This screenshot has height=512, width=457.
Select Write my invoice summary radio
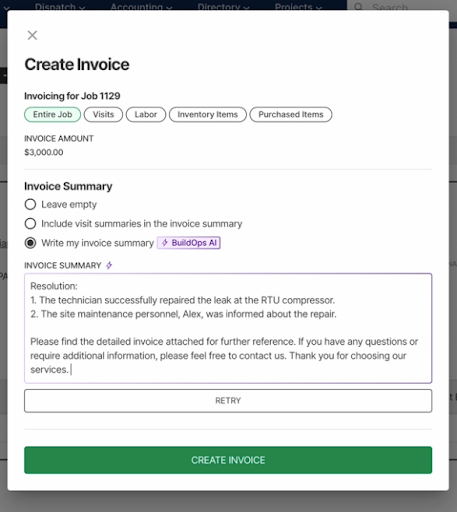point(30,243)
